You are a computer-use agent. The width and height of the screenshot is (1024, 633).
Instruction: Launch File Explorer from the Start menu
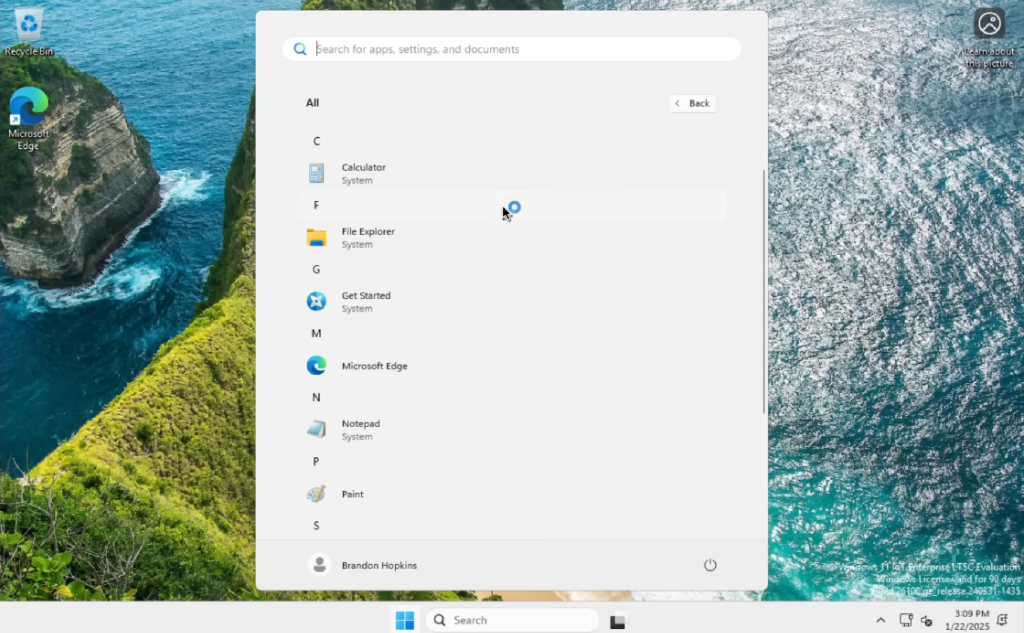[x=368, y=237]
